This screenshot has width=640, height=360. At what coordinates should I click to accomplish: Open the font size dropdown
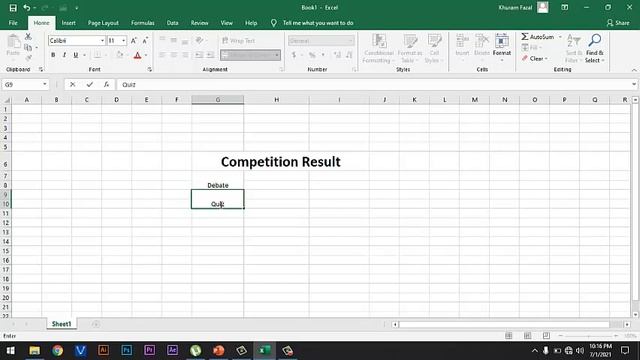click(124, 41)
